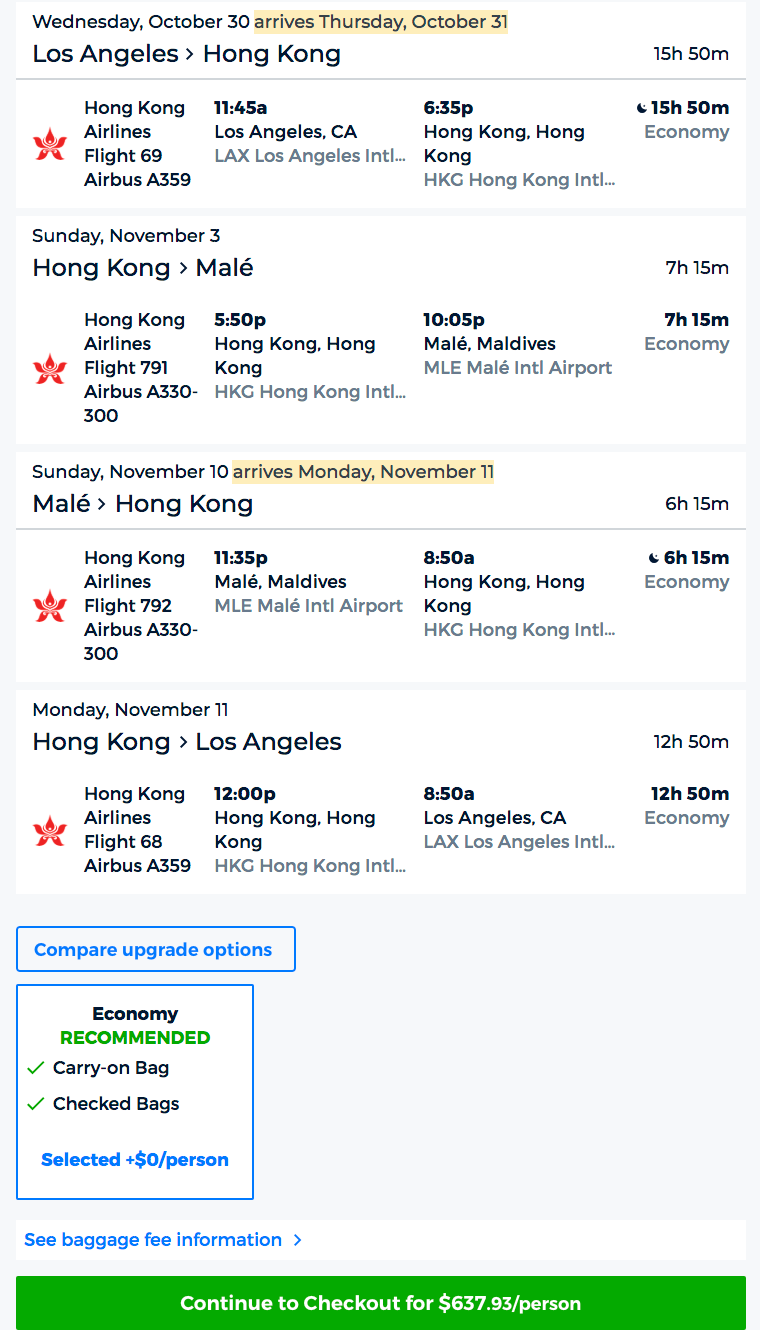Continue to Checkout for $637.93/person
This screenshot has height=1330, width=760.
(380, 1303)
